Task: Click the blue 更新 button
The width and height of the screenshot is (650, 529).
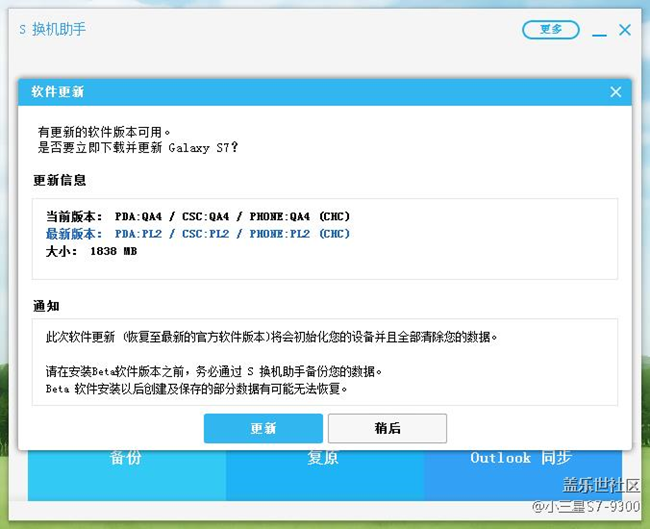Action: tap(263, 428)
